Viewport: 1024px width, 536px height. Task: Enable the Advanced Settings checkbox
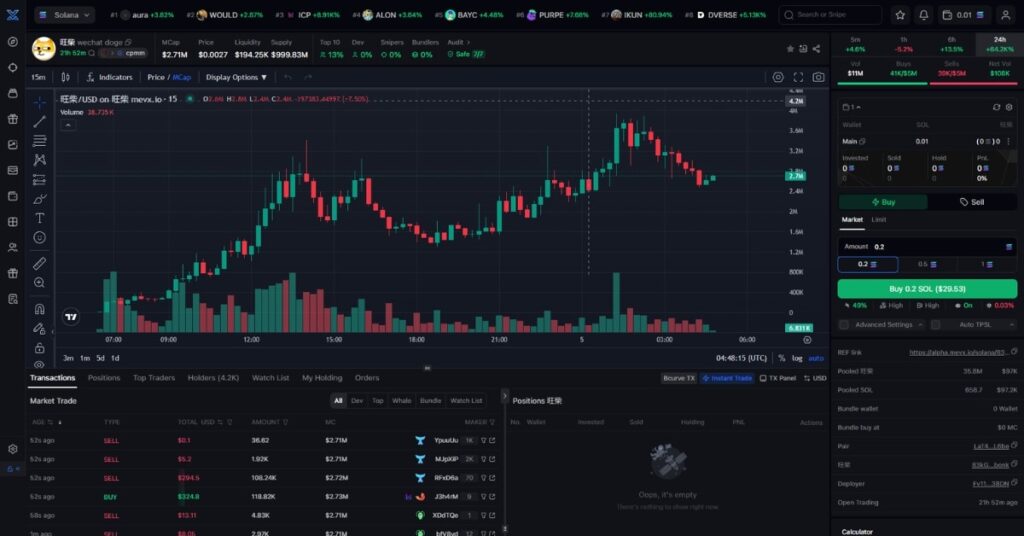[x=844, y=324]
